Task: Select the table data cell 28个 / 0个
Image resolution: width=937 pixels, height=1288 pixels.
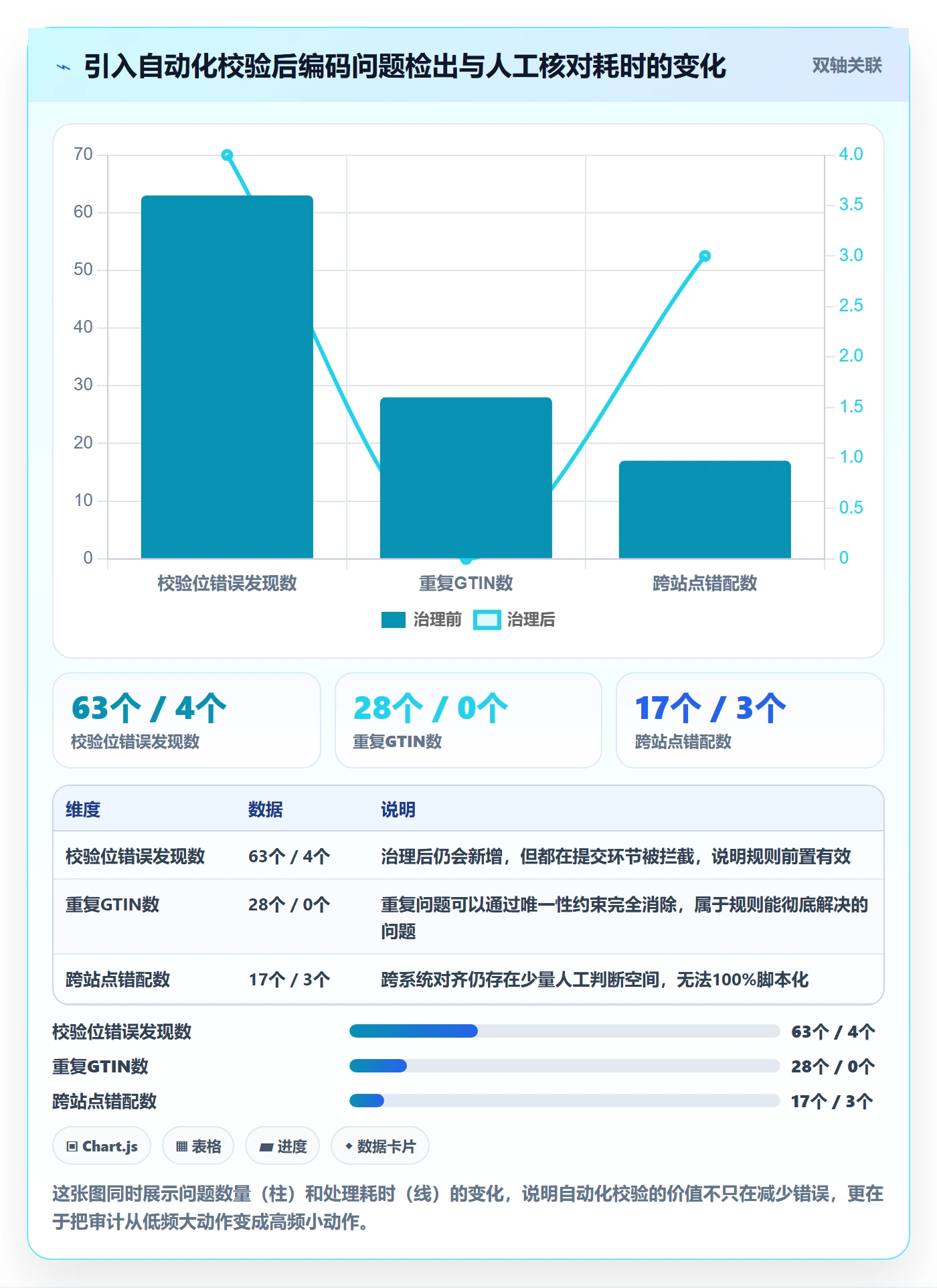Action: [x=289, y=904]
